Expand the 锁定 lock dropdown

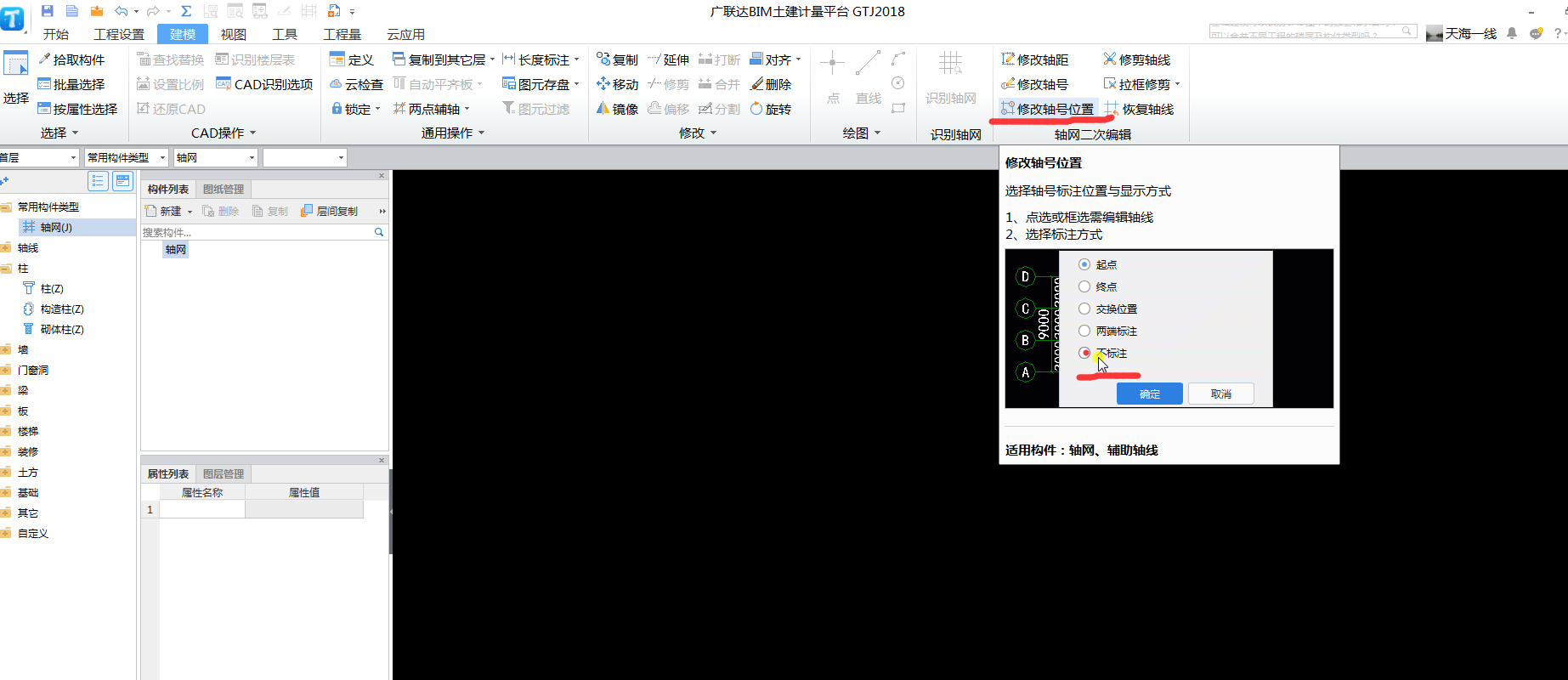(377, 109)
